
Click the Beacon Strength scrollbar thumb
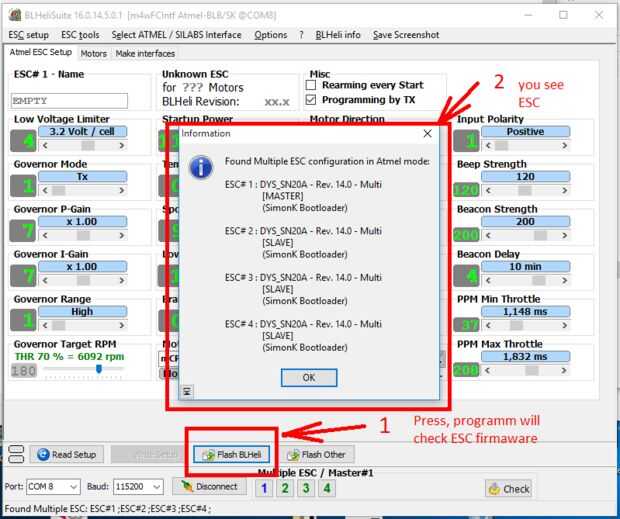click(541, 236)
